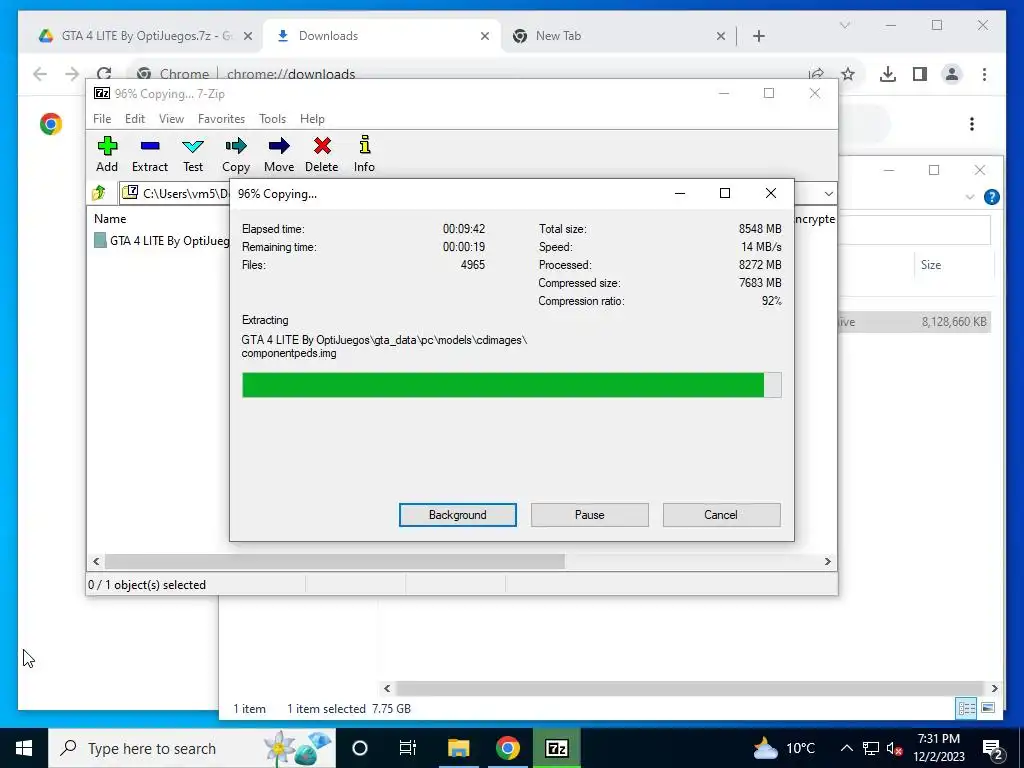Open File Explorer help icon

991,197
